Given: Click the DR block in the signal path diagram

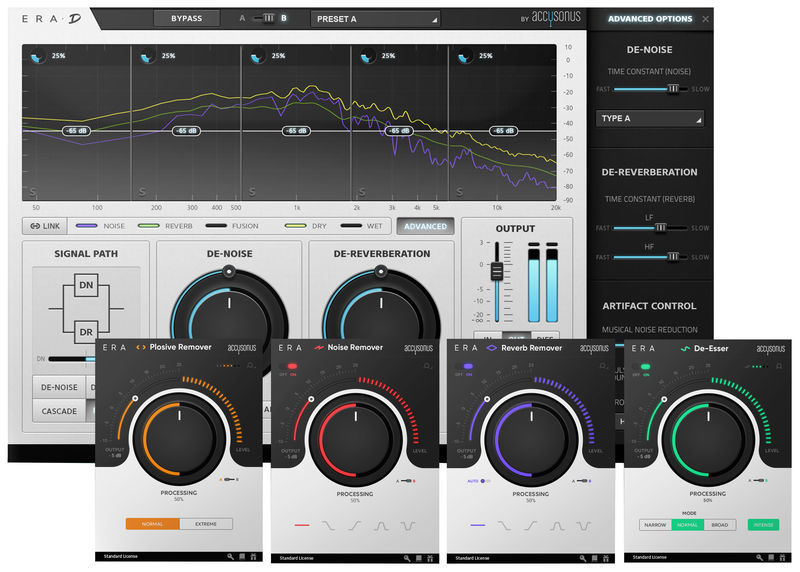Looking at the screenshot, I should [86, 332].
